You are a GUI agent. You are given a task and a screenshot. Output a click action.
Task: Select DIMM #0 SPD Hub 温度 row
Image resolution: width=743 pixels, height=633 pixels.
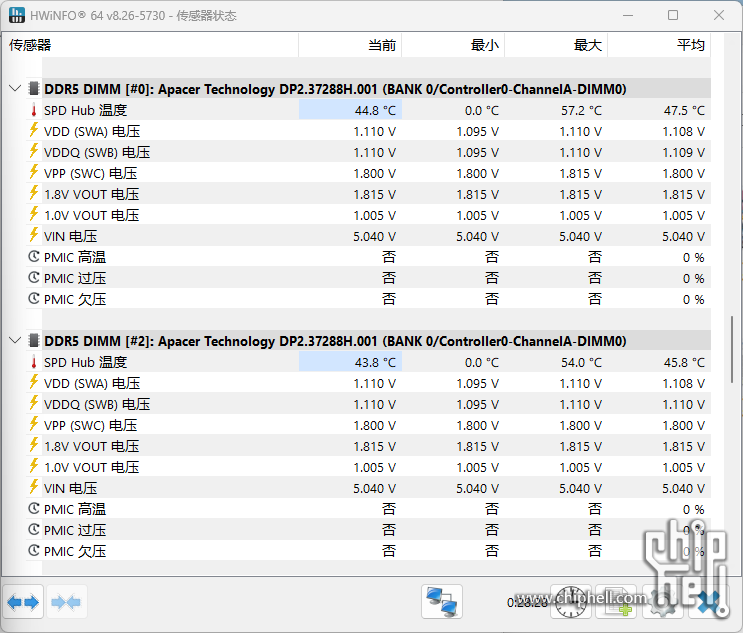(369, 110)
